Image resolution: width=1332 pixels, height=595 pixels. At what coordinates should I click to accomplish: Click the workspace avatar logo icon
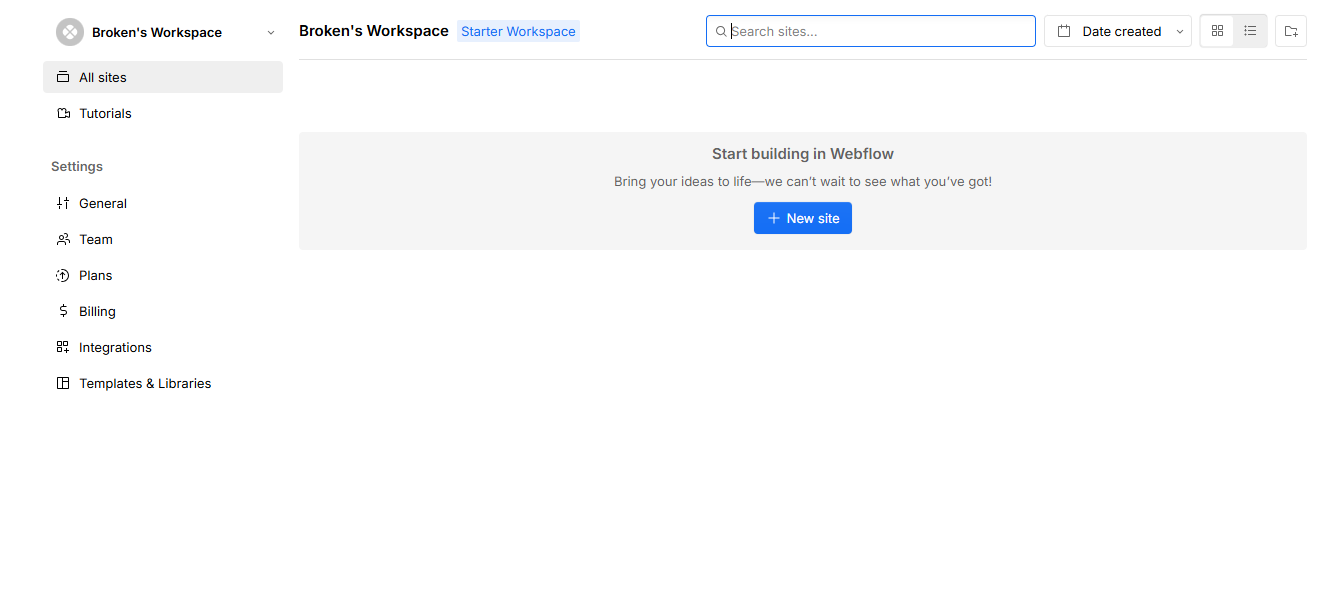point(70,32)
